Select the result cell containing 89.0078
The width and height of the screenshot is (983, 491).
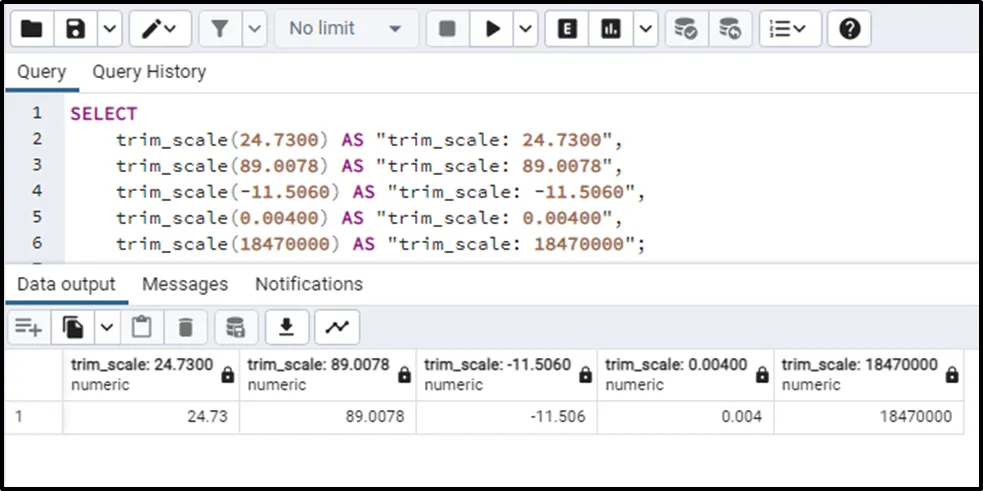click(x=327, y=416)
